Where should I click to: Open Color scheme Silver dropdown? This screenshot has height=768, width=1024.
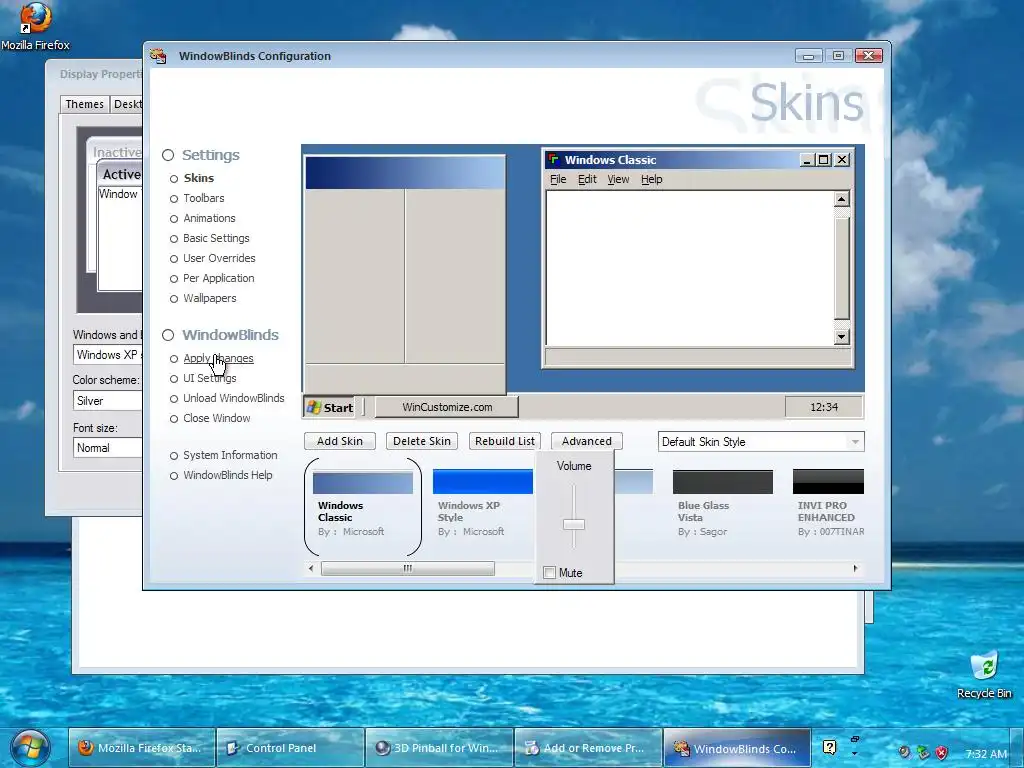click(x=108, y=401)
